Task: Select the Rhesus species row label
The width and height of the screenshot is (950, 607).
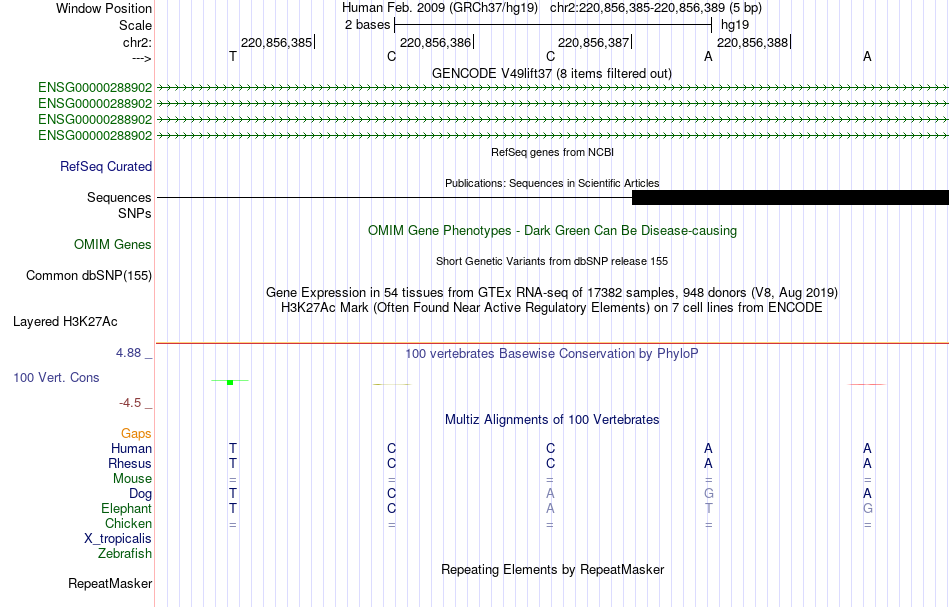Action: [x=130, y=463]
